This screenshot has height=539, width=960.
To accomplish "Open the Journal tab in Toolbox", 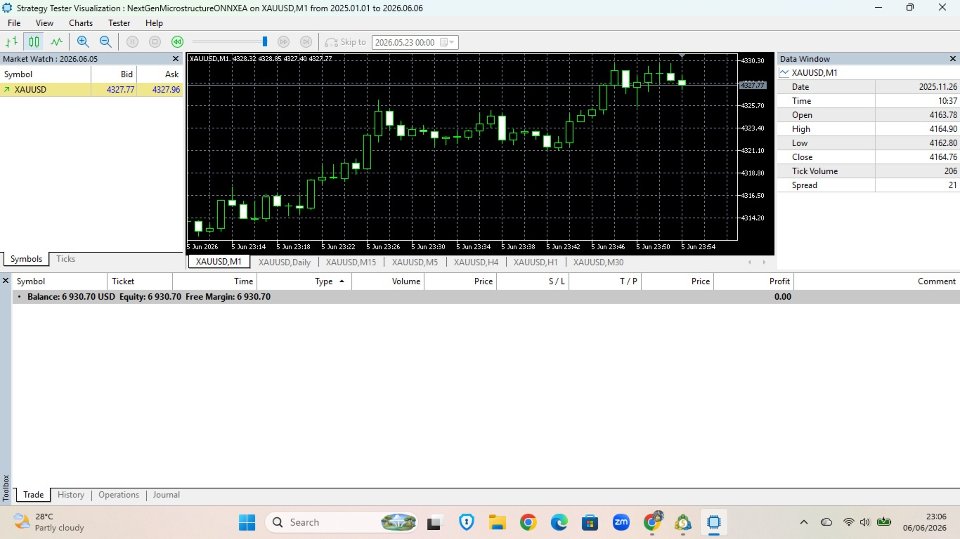I will (x=166, y=495).
